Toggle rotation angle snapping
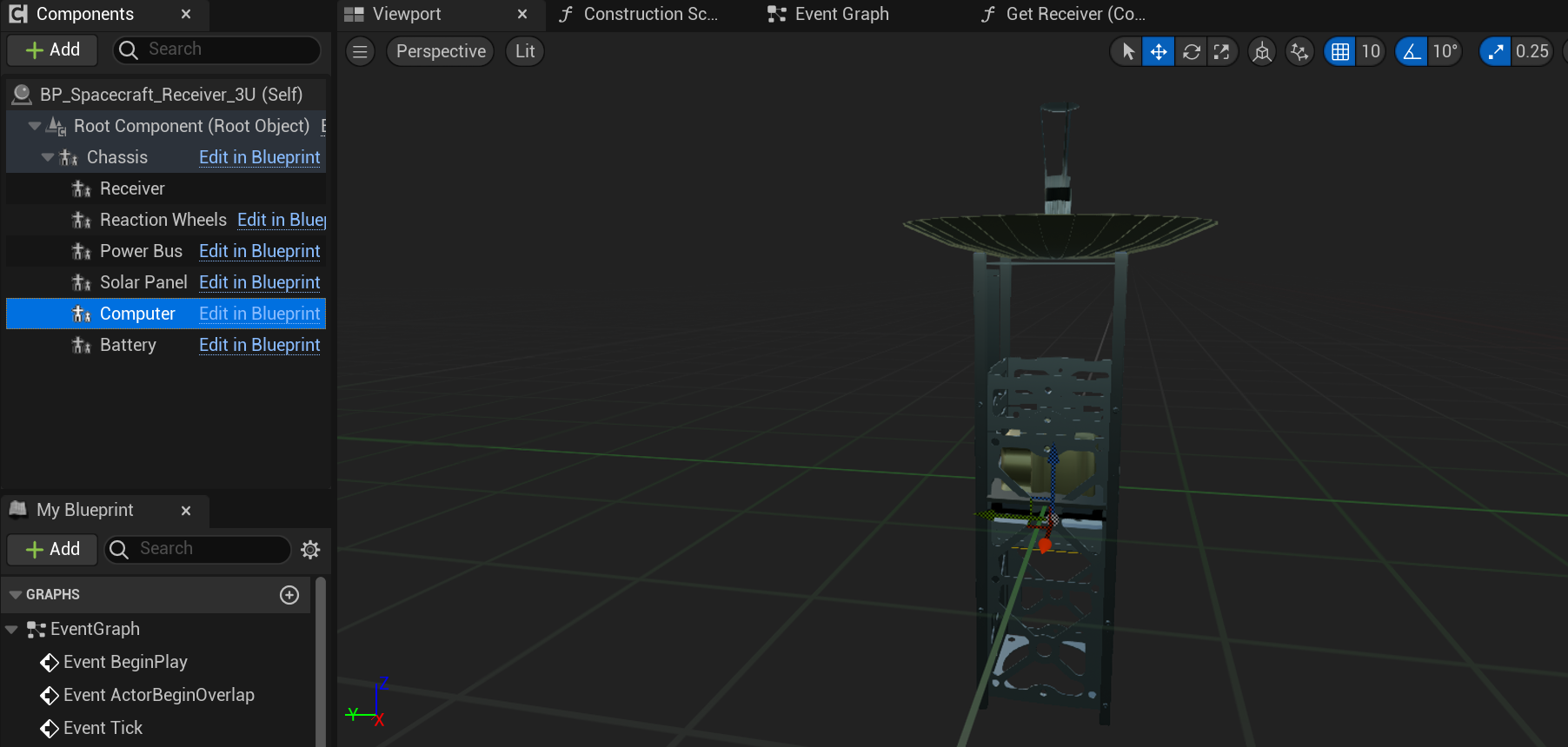Viewport: 1568px width, 747px height. (1412, 52)
